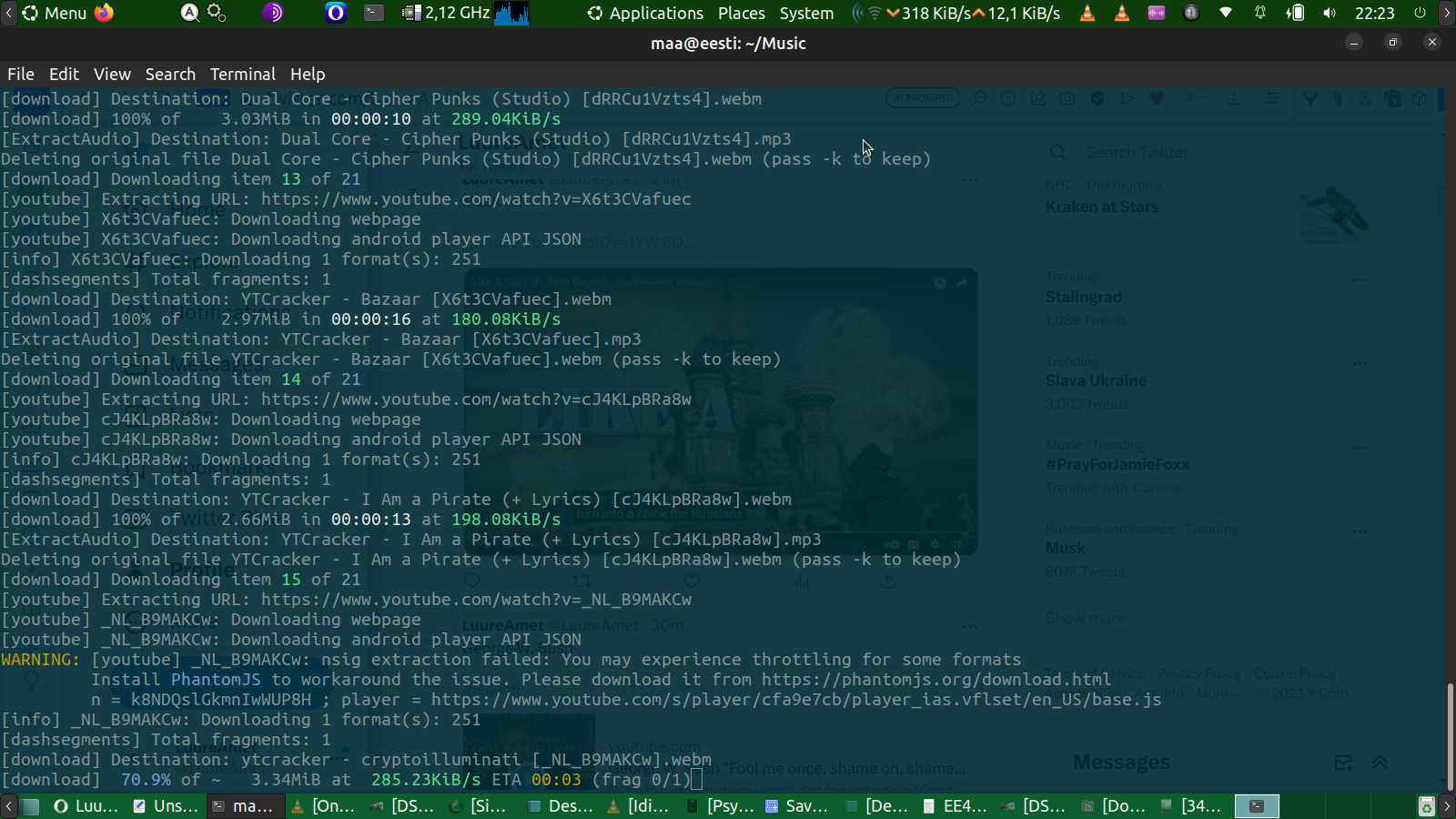Open the system monitor graph applet
The image size is (1456, 819).
pos(511,13)
